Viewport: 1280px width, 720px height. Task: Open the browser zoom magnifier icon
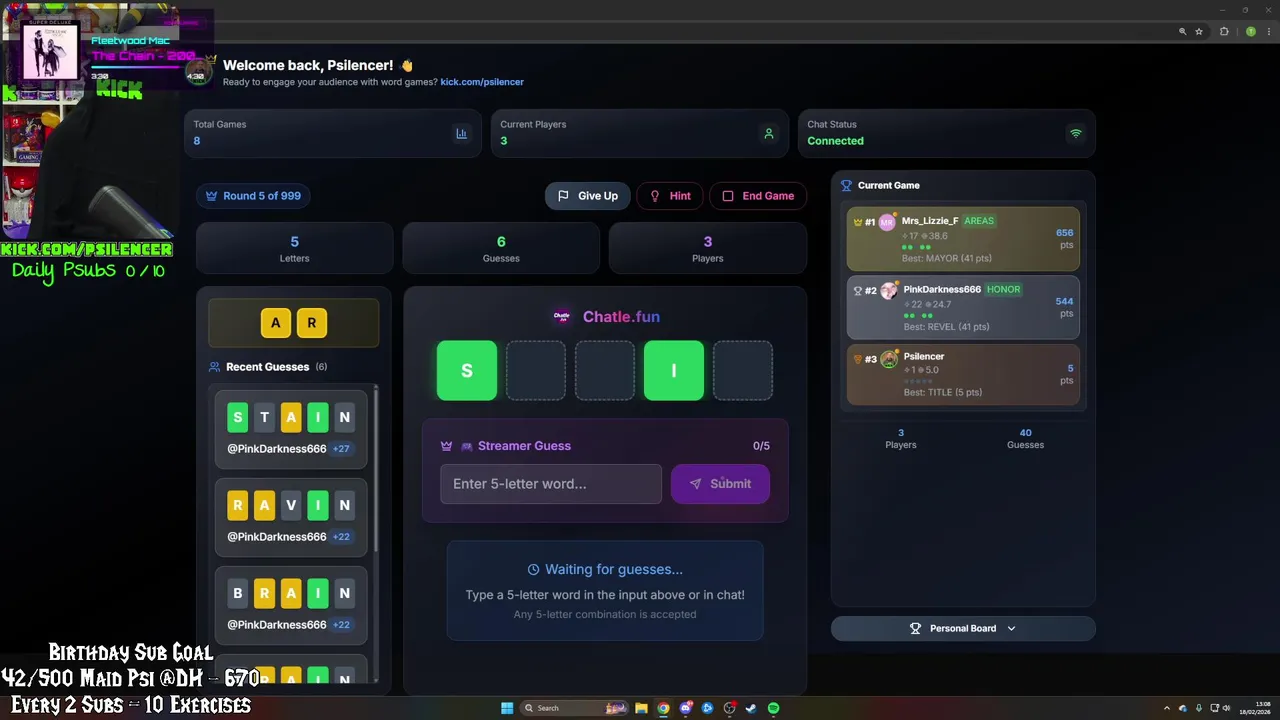(x=1182, y=31)
